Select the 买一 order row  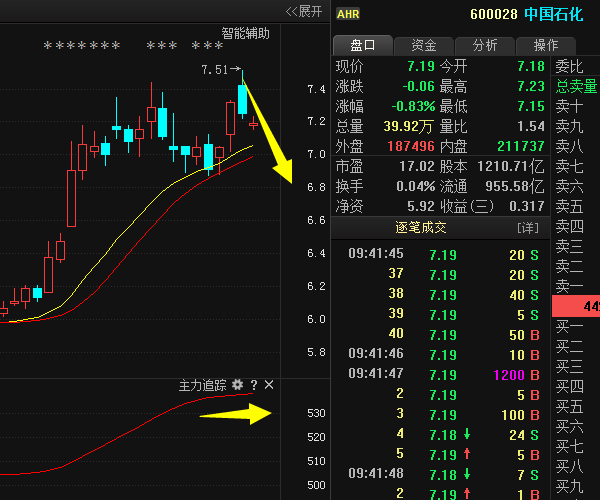576,327
